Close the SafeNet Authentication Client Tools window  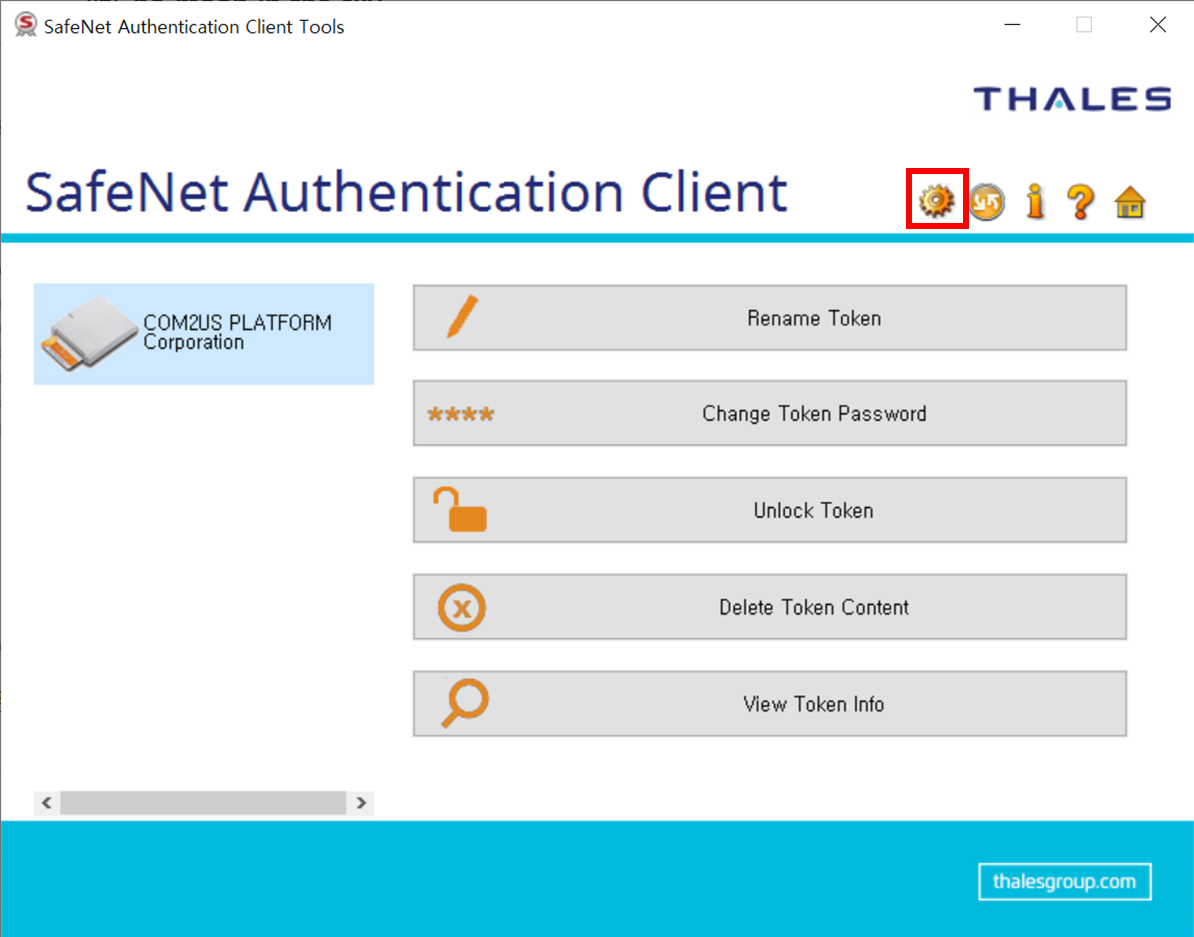click(x=1157, y=25)
